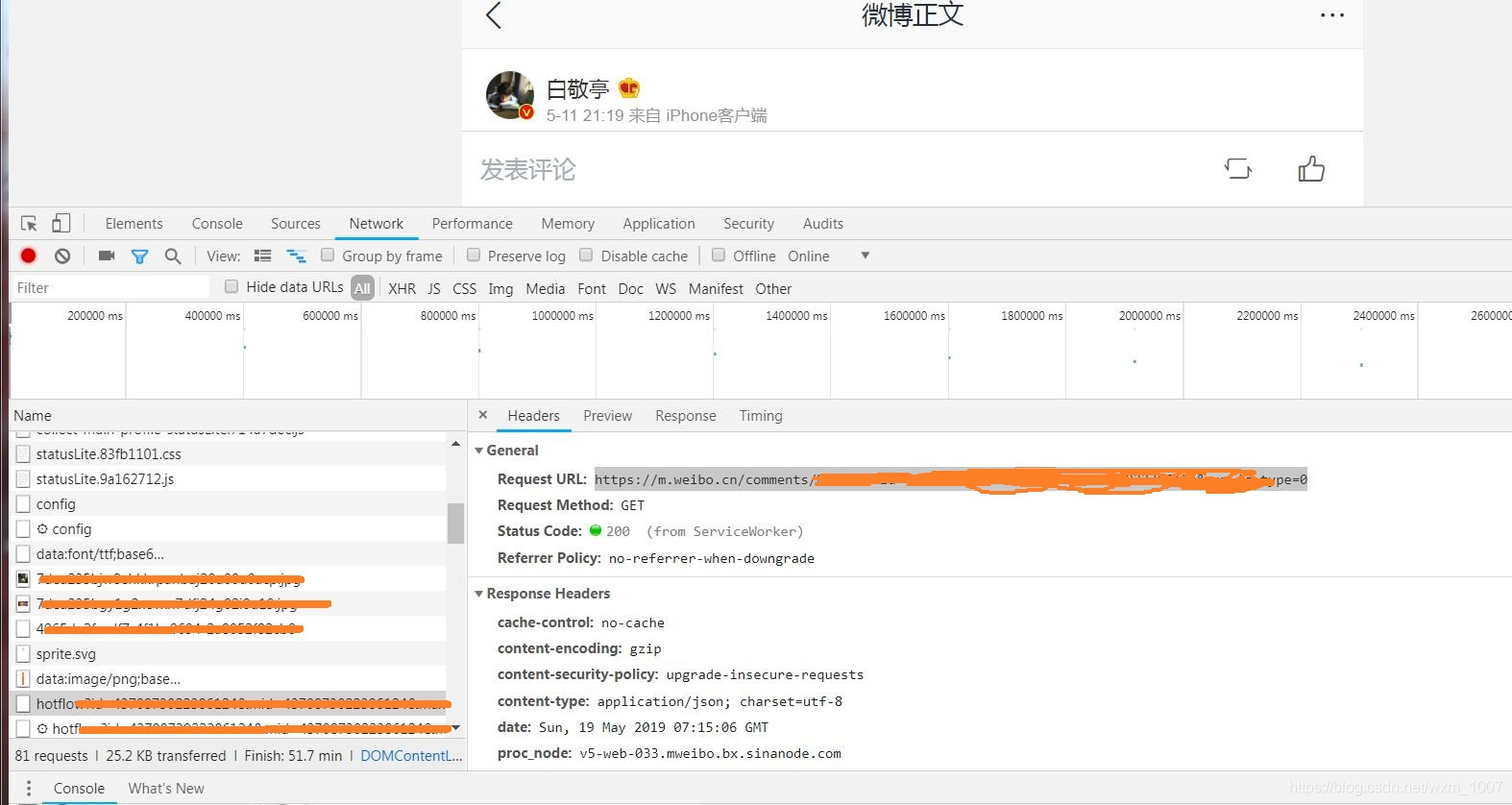Stop recording network log red button

(x=29, y=256)
